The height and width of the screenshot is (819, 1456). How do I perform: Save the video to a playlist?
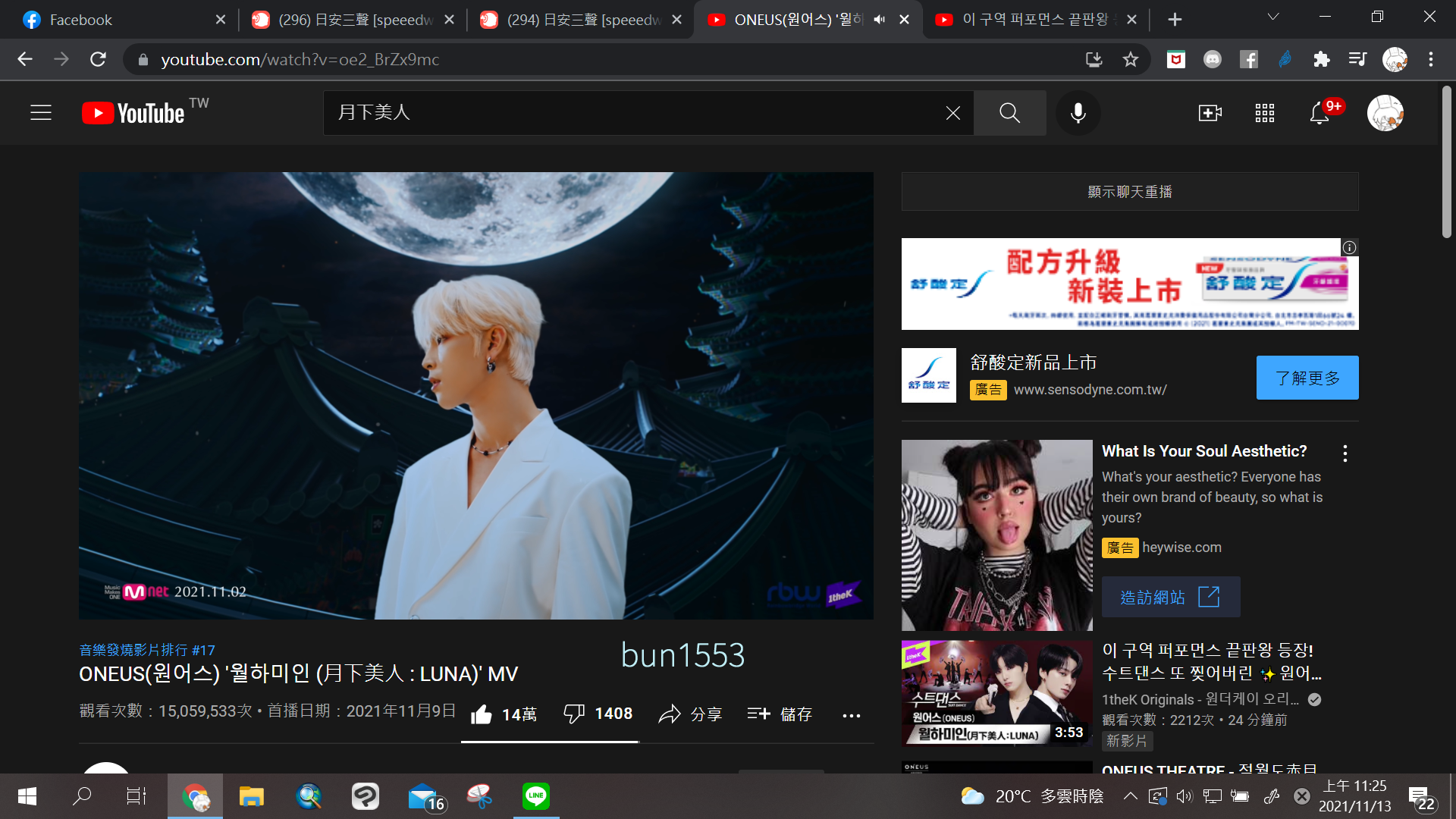780,714
